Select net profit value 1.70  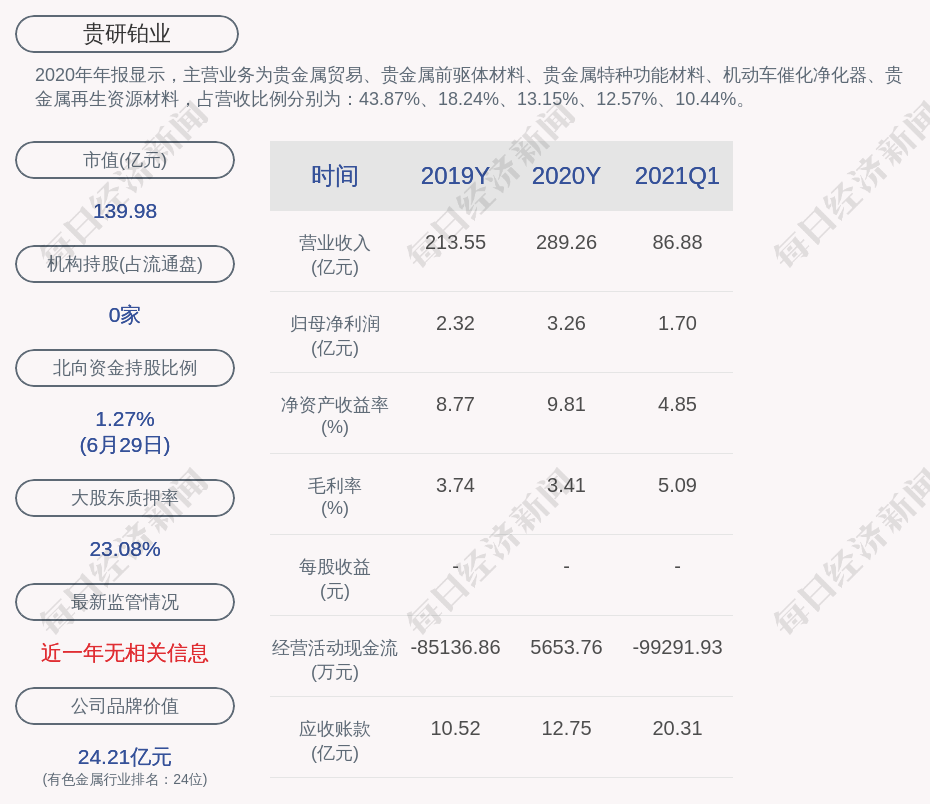pos(677,324)
